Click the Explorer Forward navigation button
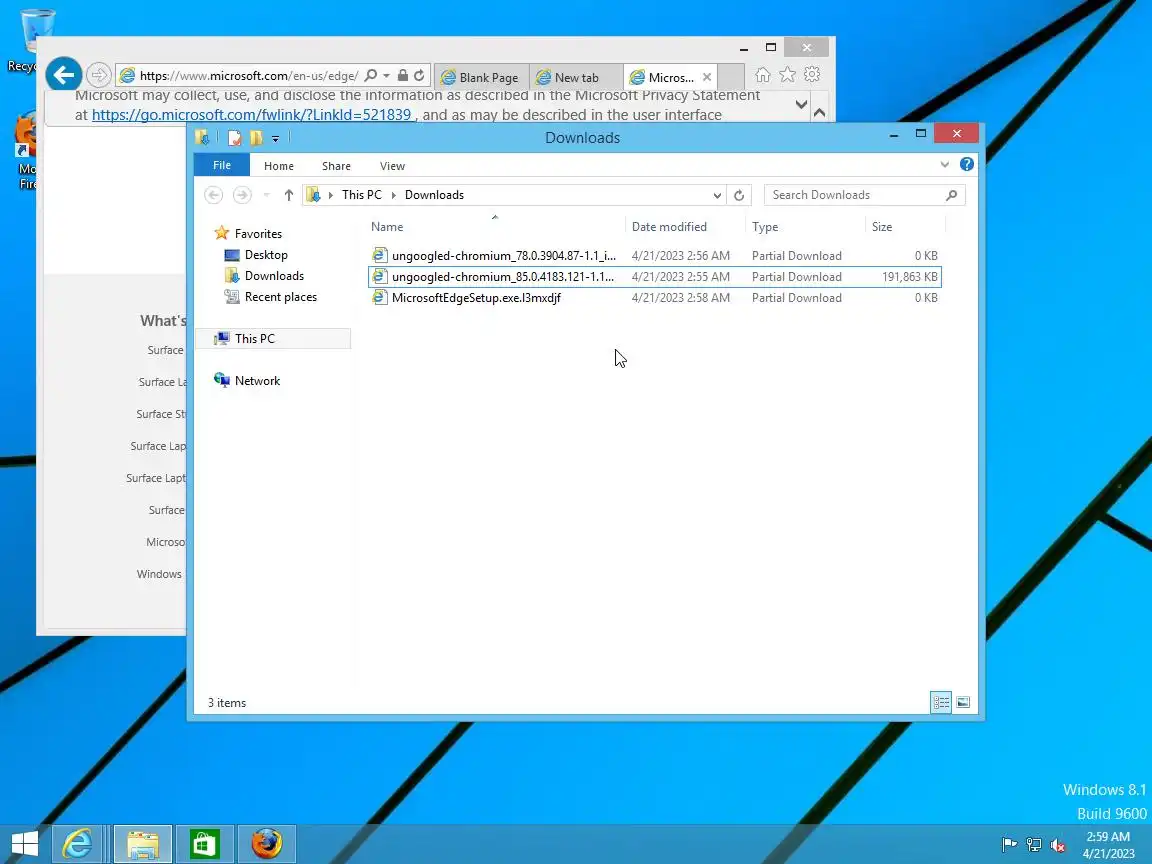Screen dimensions: 1152x864 point(242,195)
